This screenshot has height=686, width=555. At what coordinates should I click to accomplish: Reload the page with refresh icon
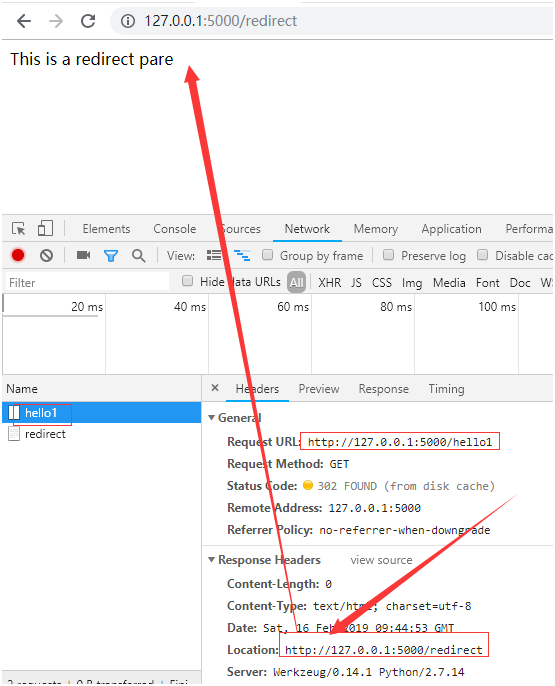pyautogui.click(x=88, y=21)
